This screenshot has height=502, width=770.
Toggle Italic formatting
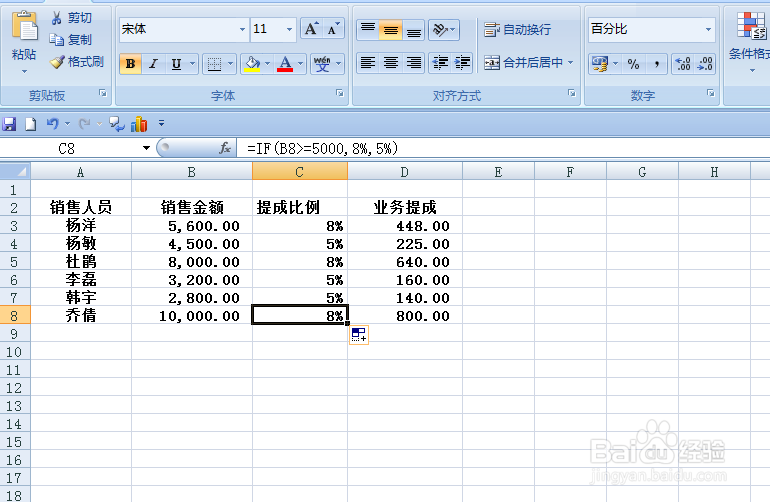(153, 64)
